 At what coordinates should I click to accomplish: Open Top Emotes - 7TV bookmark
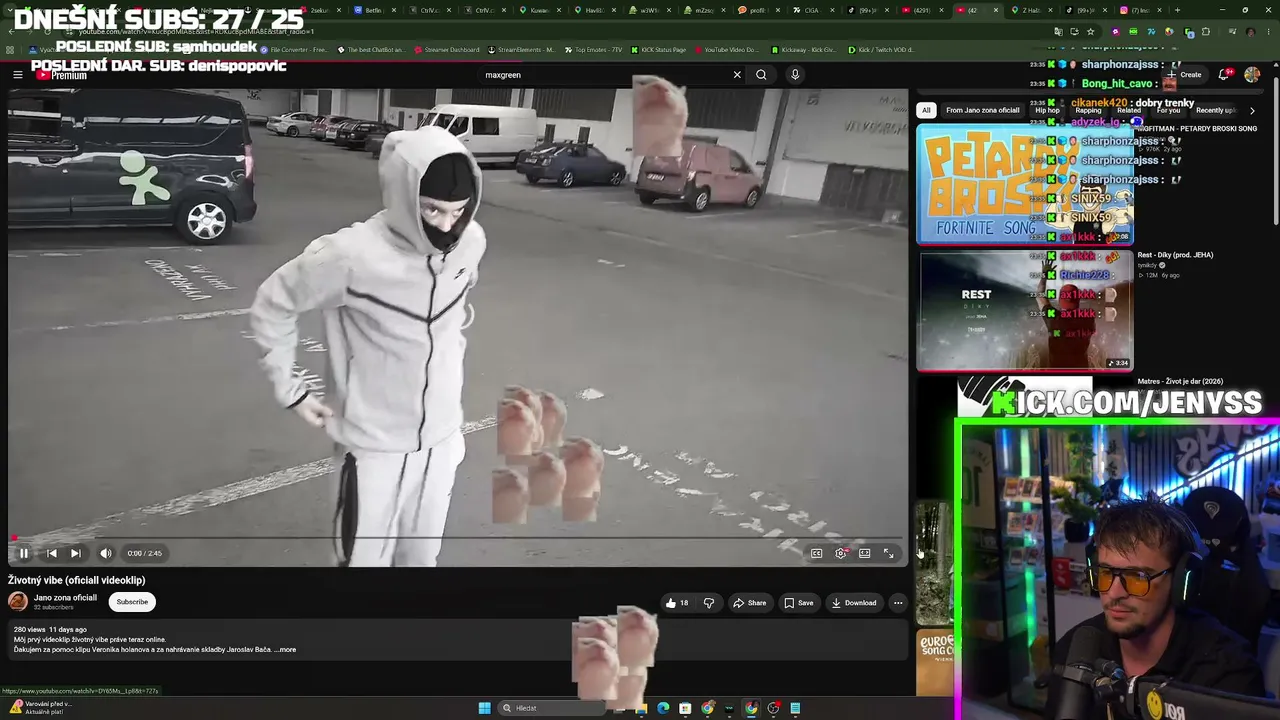tap(593, 49)
